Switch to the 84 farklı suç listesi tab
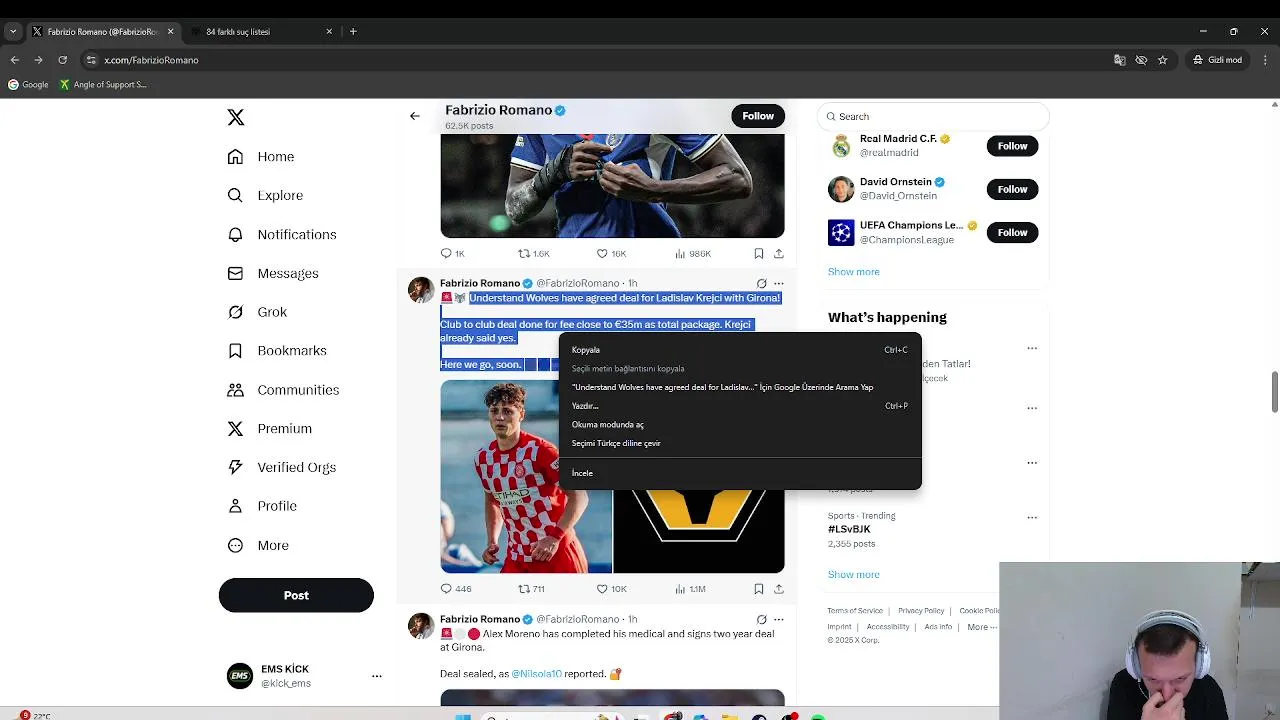Screen dimensions: 1280x720 tap(260, 31)
